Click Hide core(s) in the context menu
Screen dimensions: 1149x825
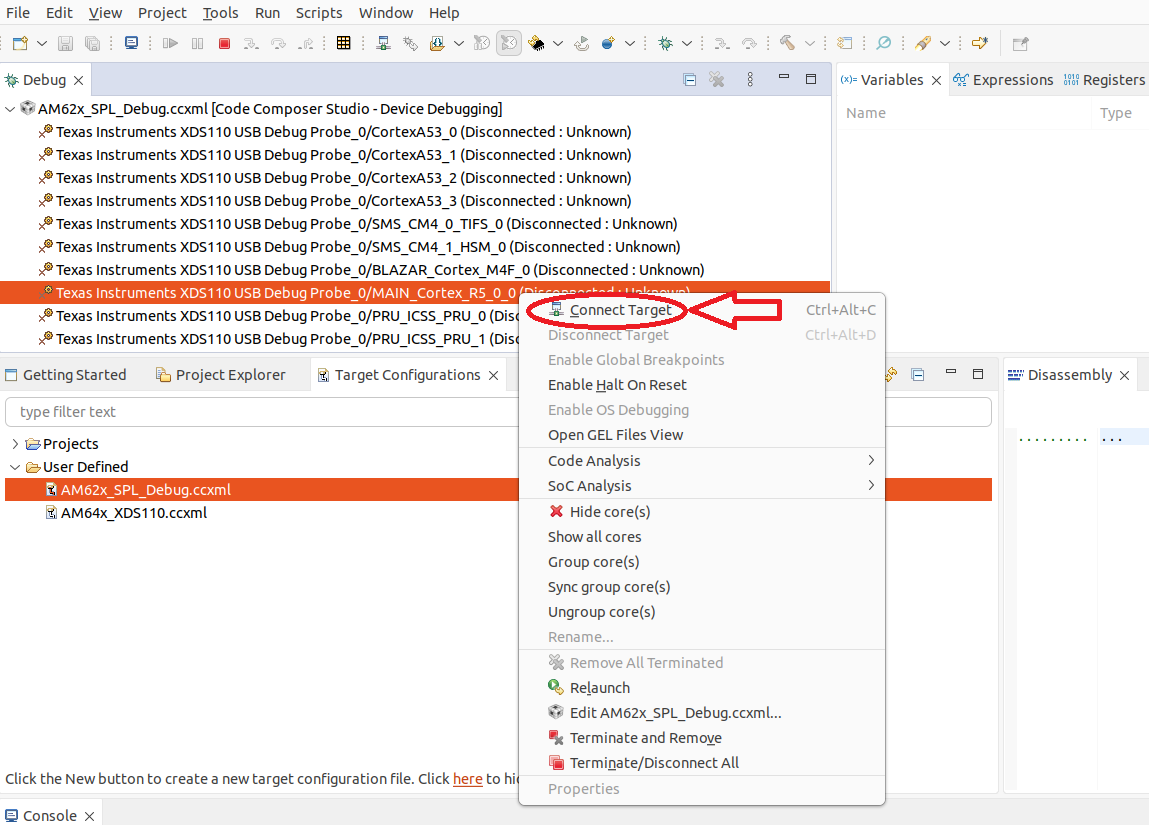point(609,512)
